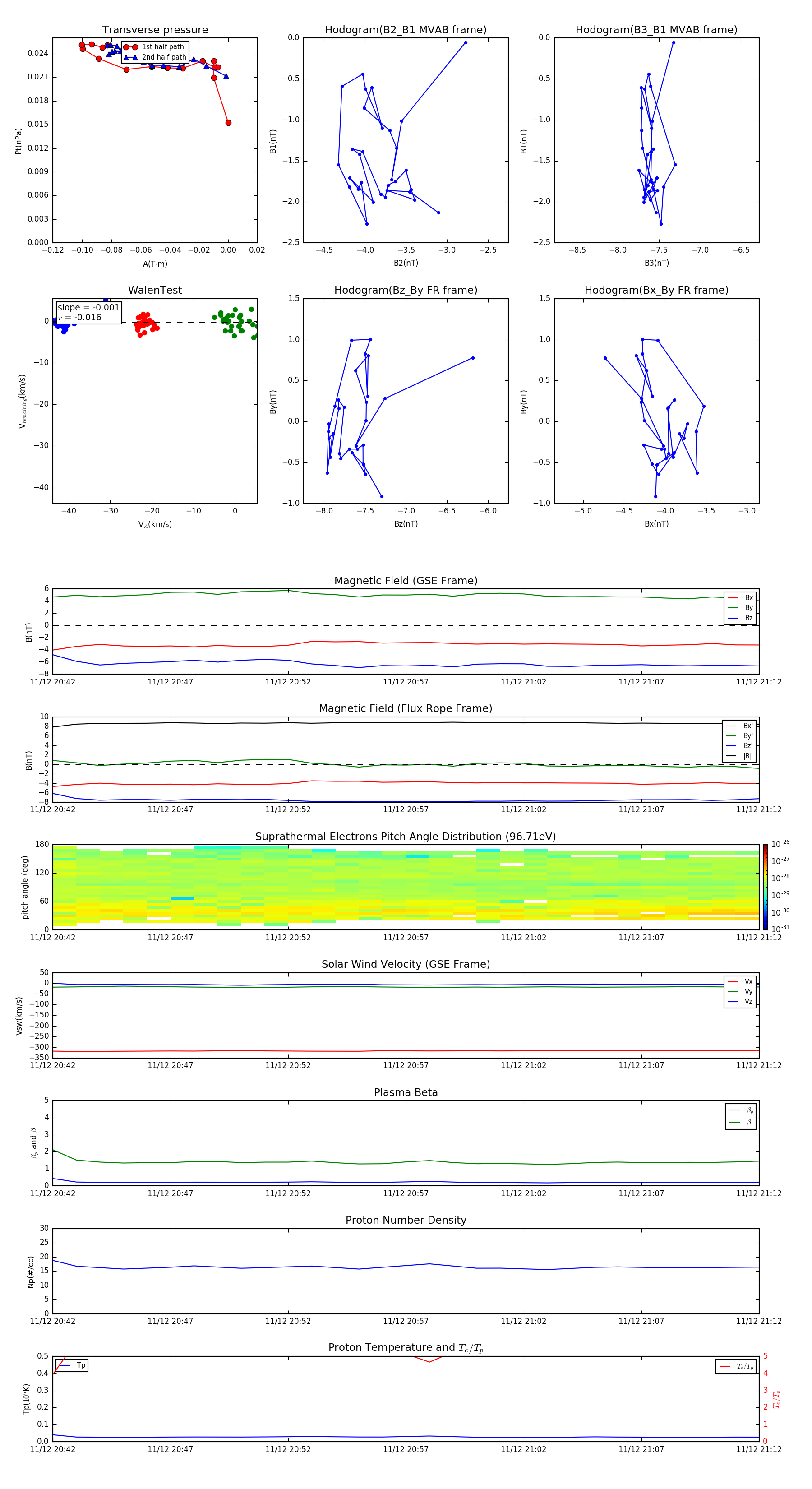This screenshot has height=1489, width=812.
Task: Click the Tp legend entry in temperature plot
Action: pyautogui.click(x=72, y=1365)
